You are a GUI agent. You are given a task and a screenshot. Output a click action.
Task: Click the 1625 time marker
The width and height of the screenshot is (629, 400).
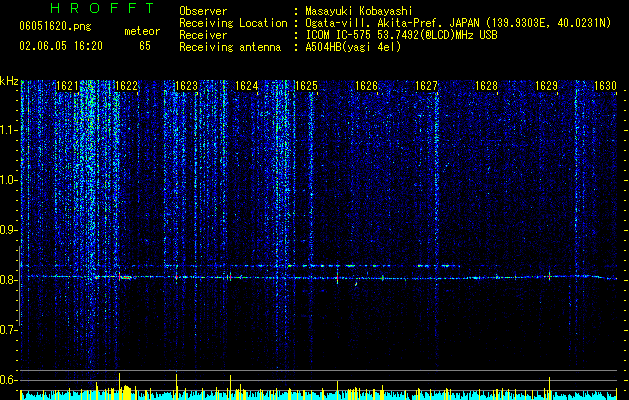tap(306, 86)
